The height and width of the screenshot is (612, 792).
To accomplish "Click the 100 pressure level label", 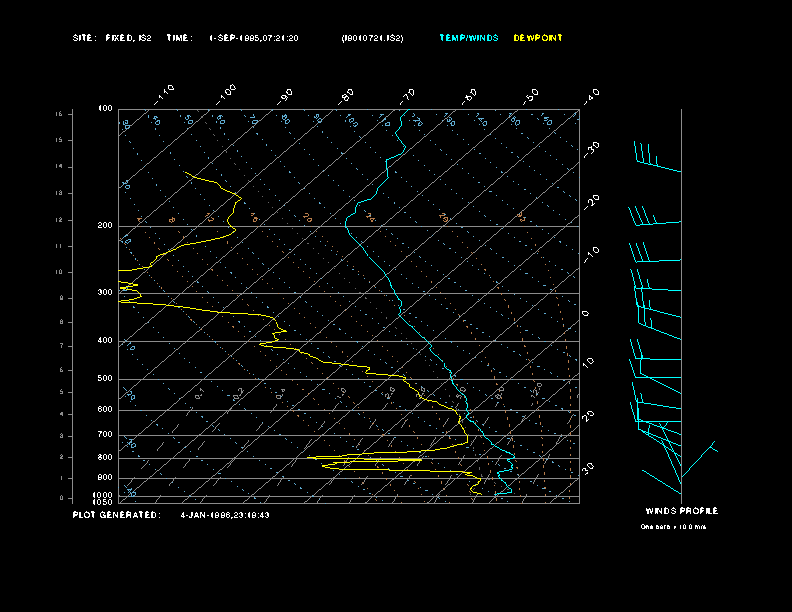I will click(x=105, y=109).
